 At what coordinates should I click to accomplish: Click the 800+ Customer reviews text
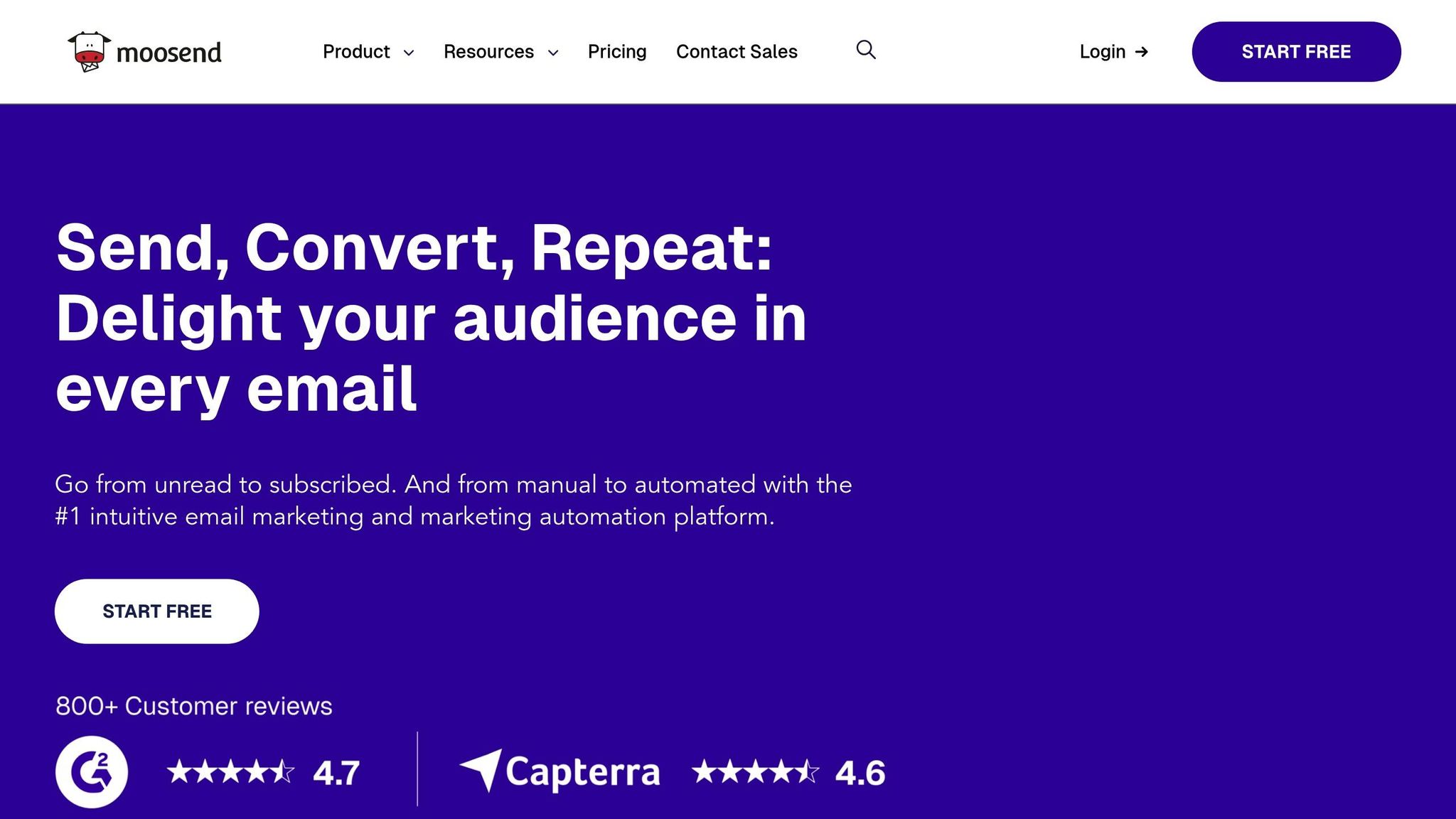pyautogui.click(x=193, y=706)
